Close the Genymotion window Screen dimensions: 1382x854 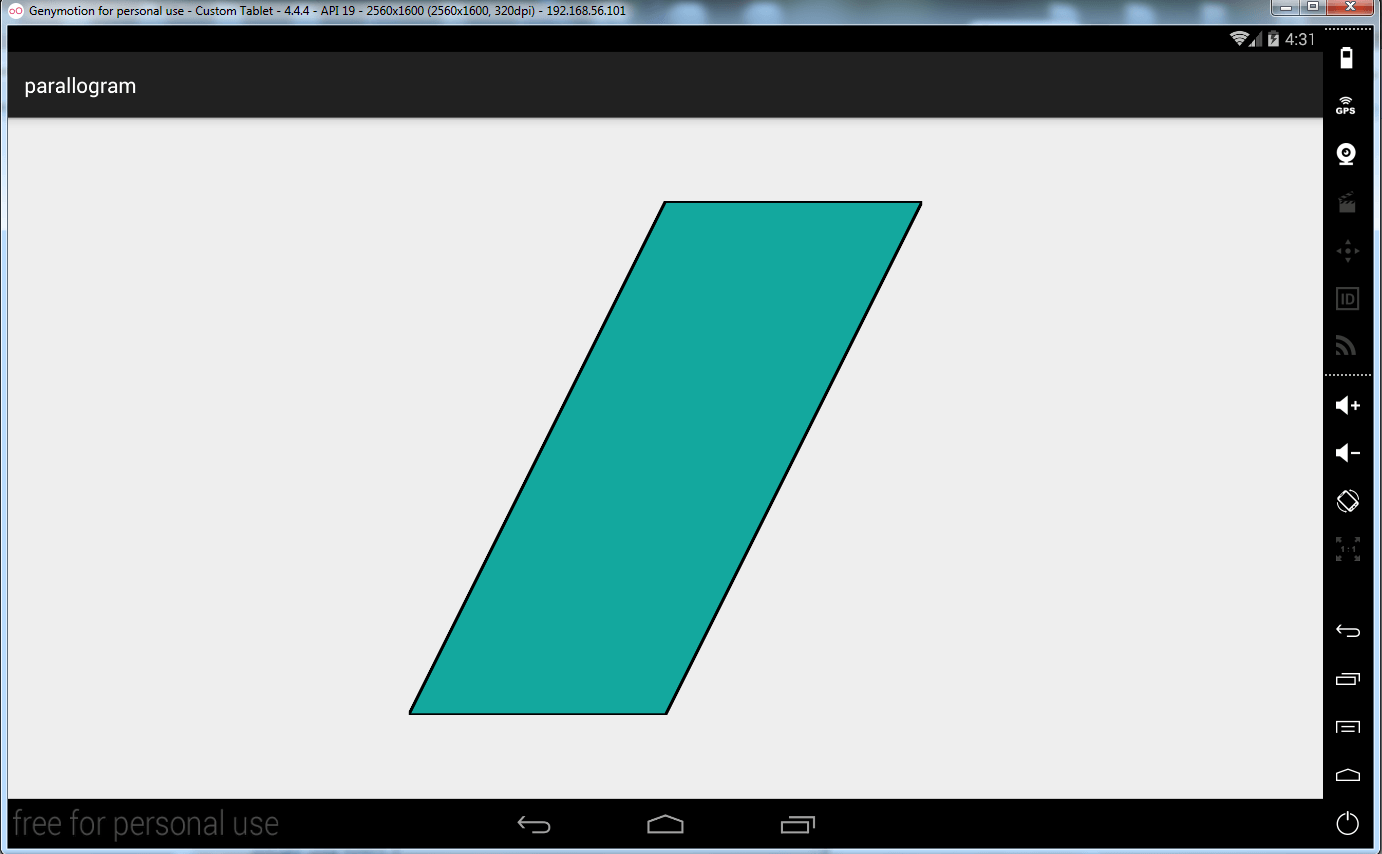point(1350,8)
